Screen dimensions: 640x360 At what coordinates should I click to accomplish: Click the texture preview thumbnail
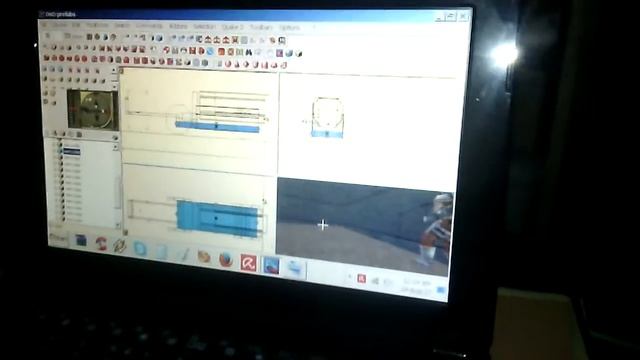(x=93, y=109)
